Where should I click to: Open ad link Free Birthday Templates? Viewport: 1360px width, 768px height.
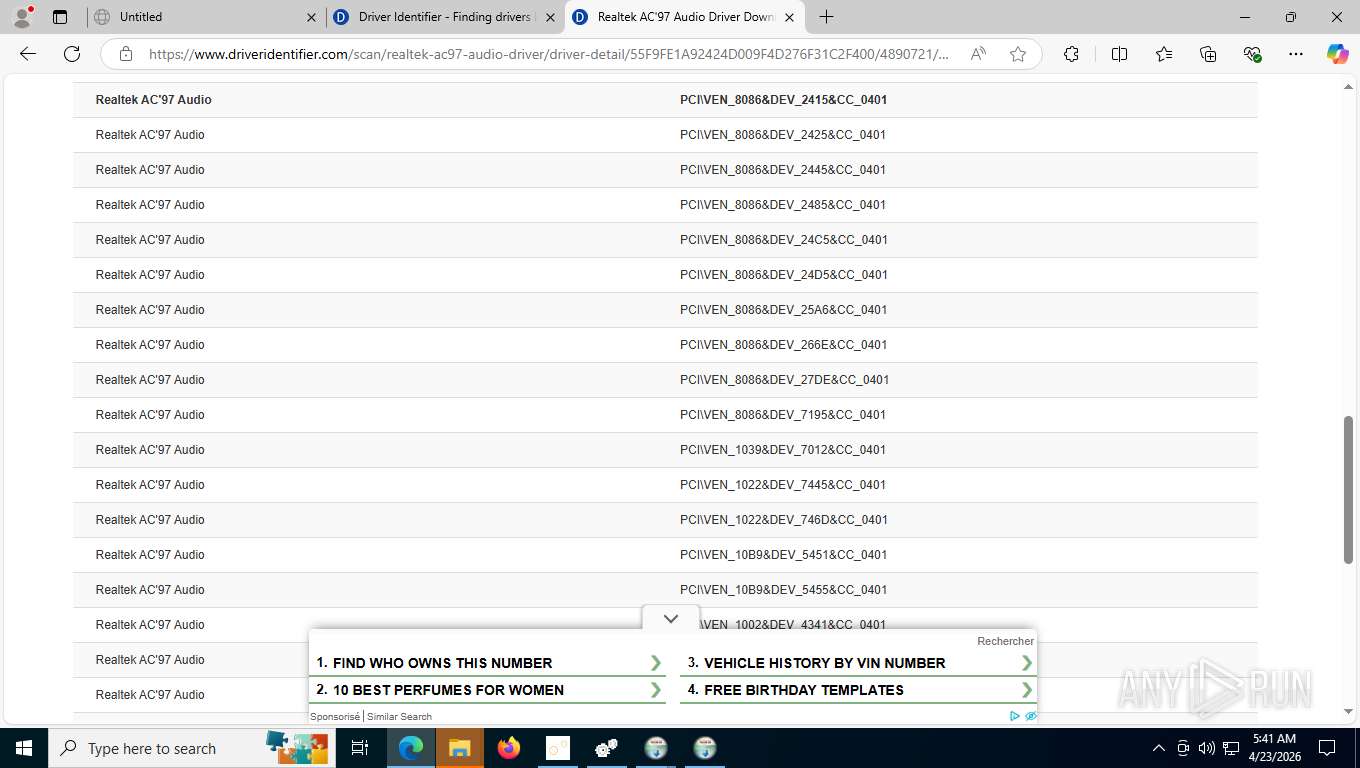(x=859, y=690)
